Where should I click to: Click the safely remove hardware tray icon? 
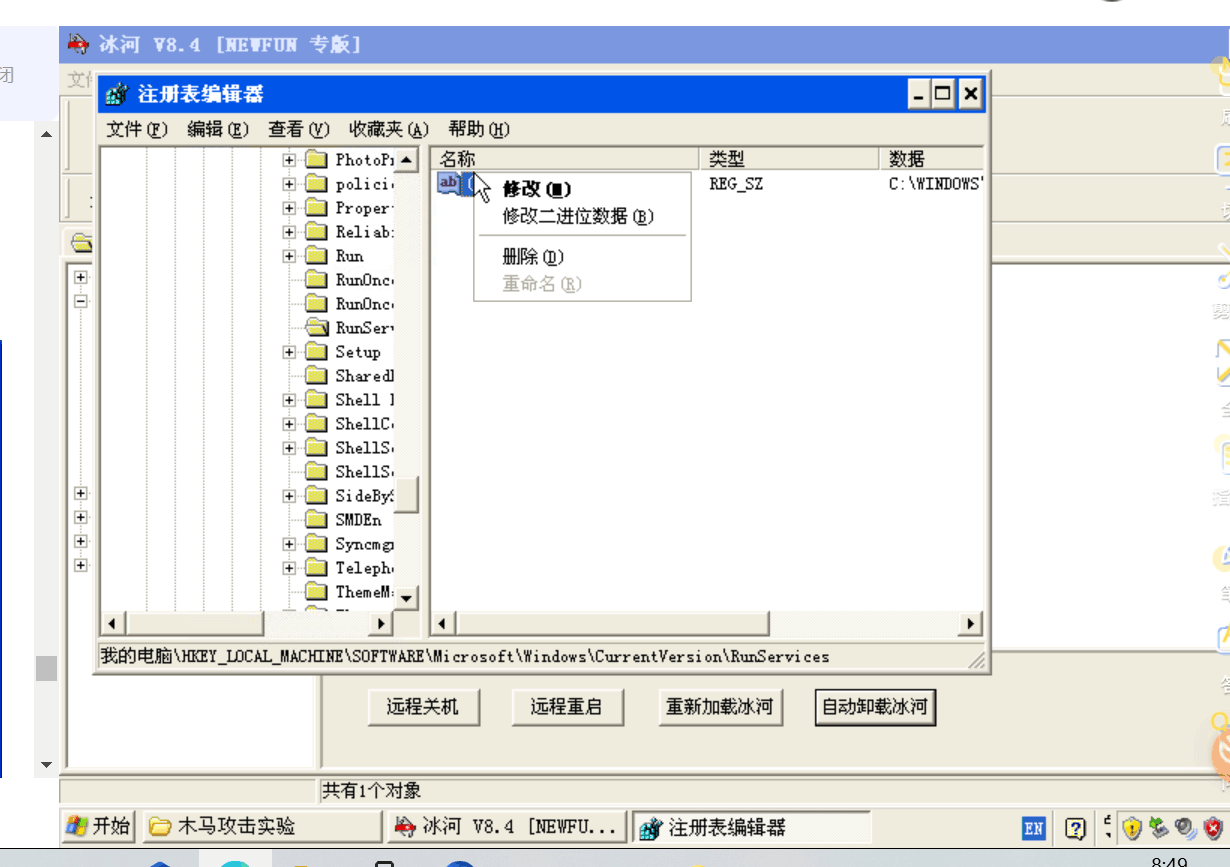coord(1159,827)
